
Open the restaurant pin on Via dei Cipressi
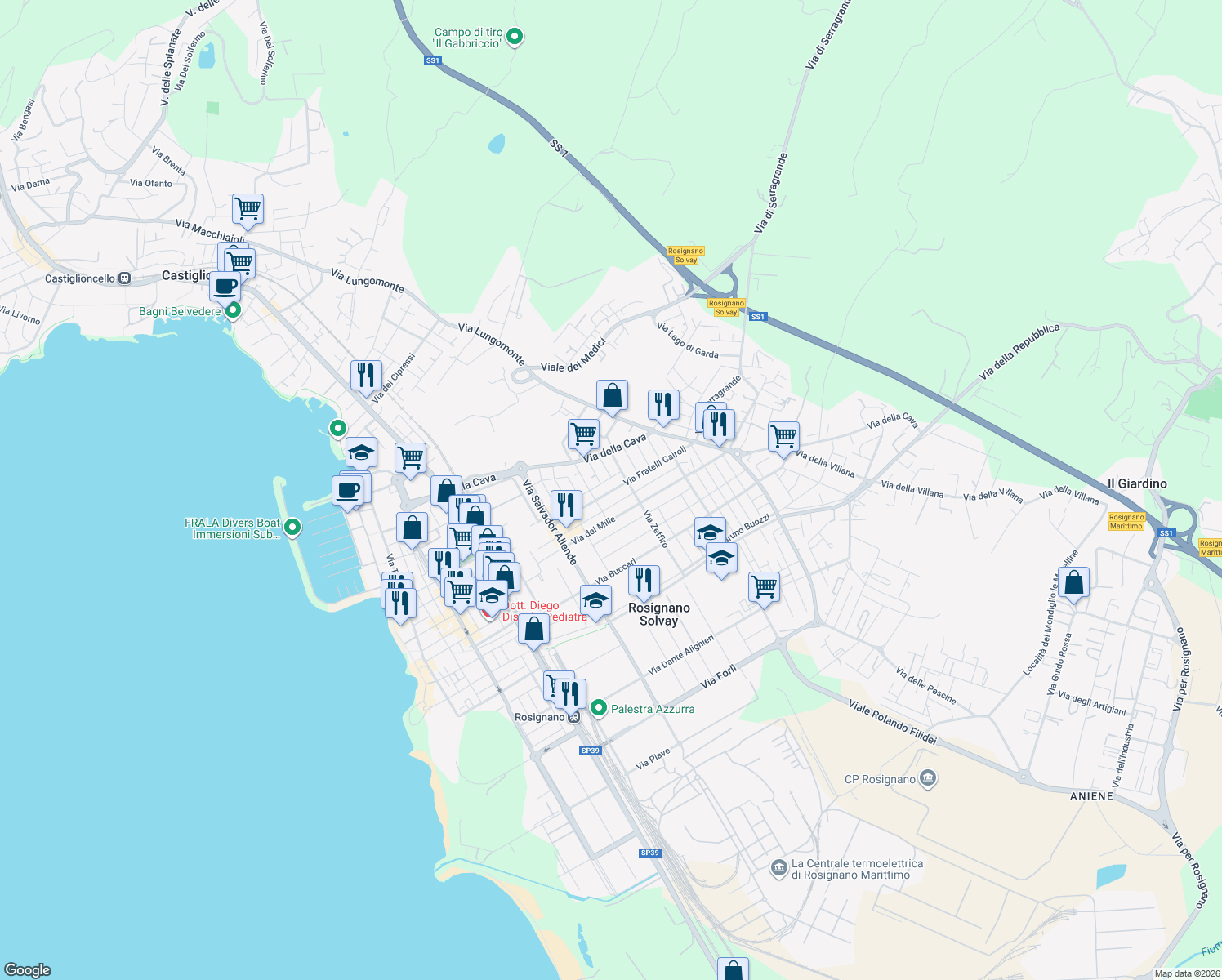tap(365, 375)
